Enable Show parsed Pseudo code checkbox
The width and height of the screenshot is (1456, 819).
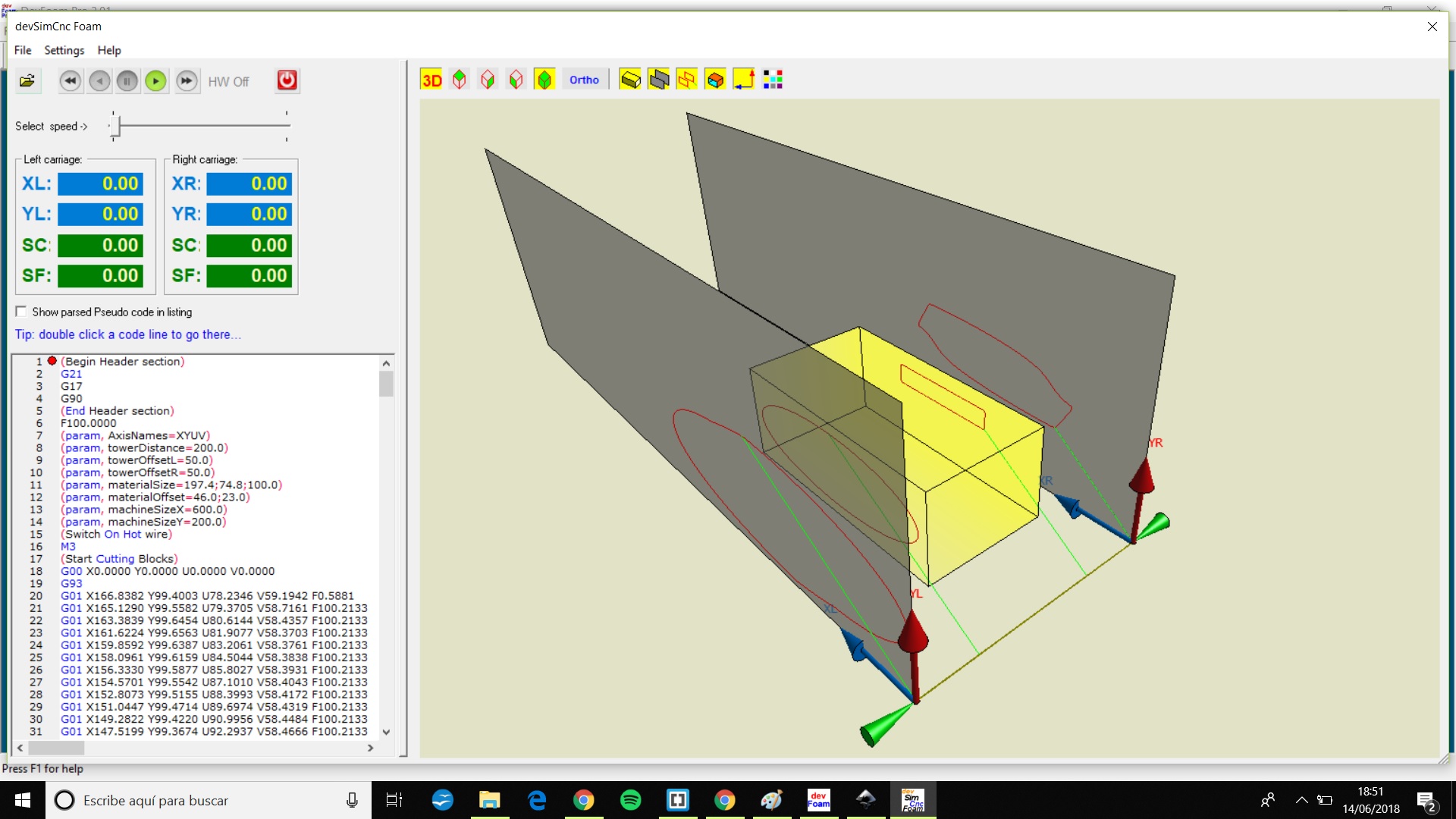(x=21, y=312)
